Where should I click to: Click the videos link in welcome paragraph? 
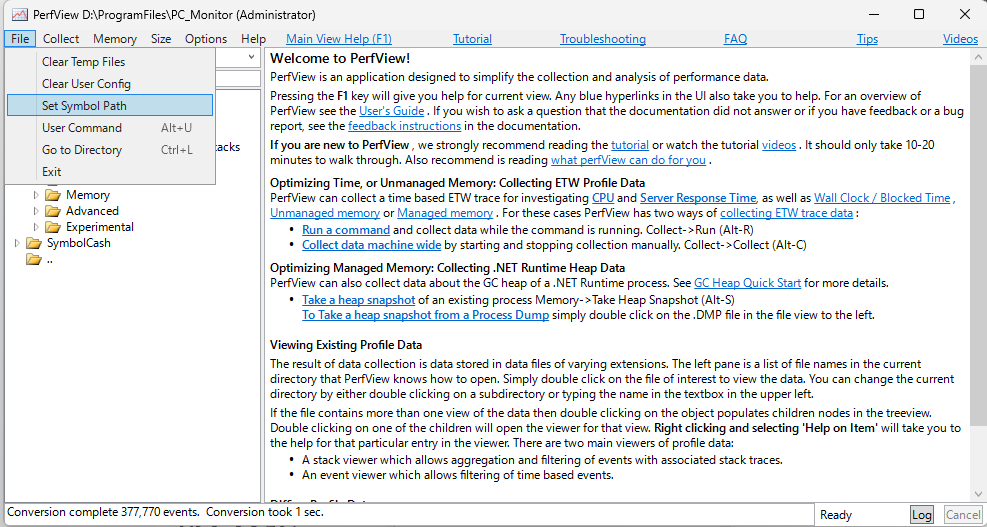coord(779,144)
